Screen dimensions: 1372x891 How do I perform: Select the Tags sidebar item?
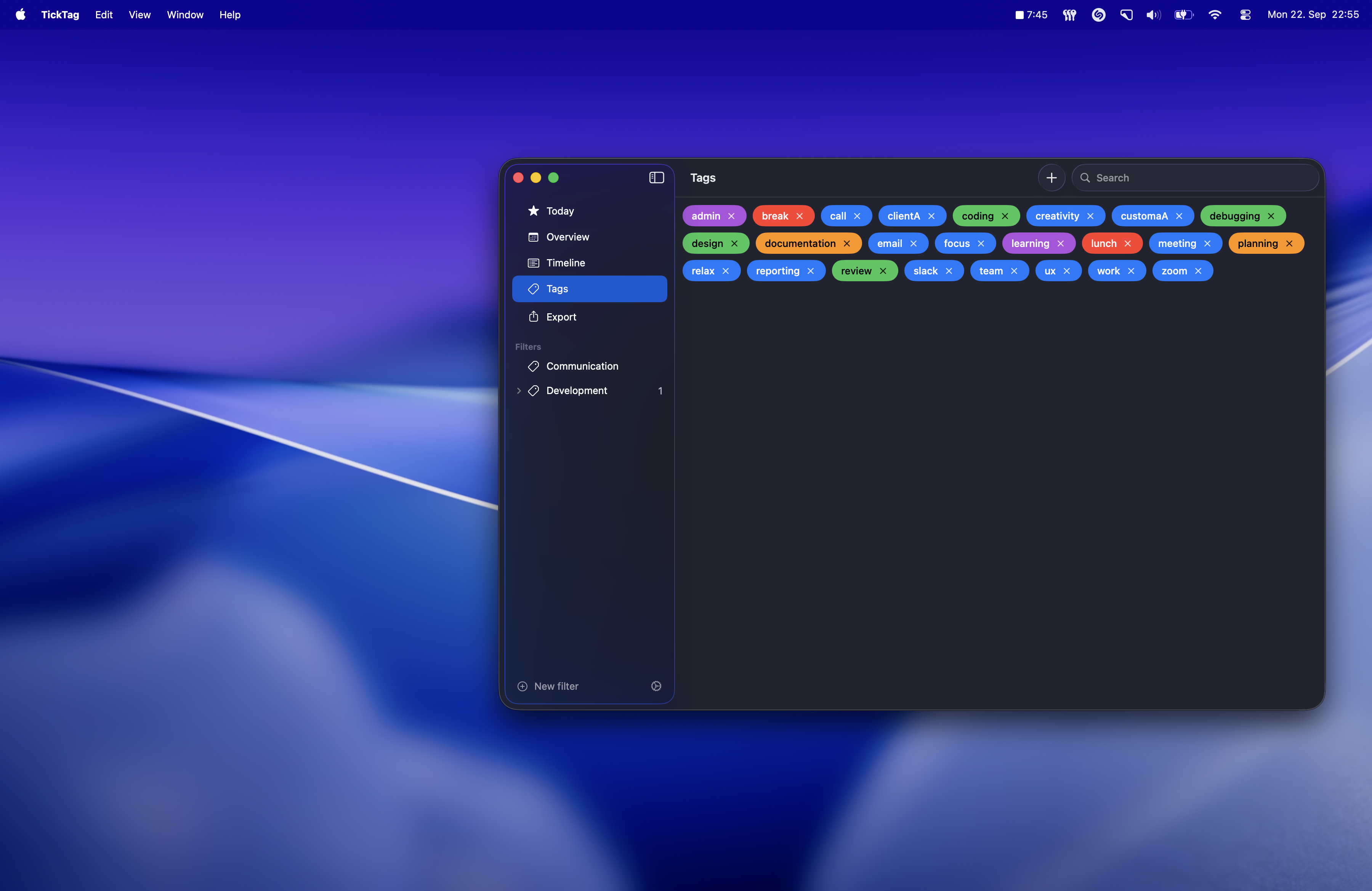coord(588,289)
